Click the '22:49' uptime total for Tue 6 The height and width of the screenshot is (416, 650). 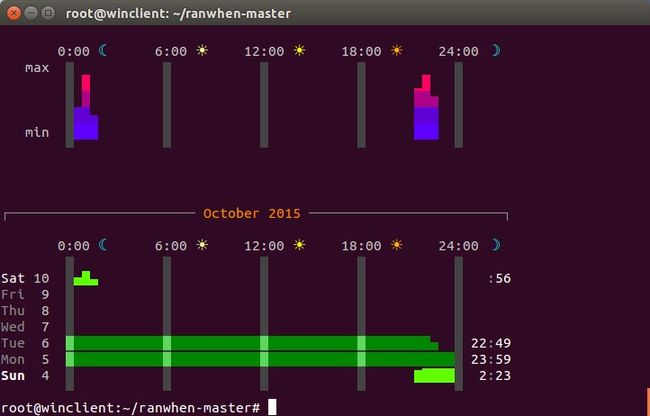point(491,343)
